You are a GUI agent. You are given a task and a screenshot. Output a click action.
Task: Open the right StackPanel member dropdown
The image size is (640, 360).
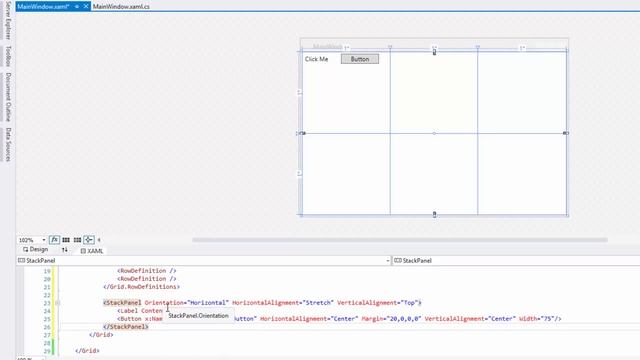516,260
